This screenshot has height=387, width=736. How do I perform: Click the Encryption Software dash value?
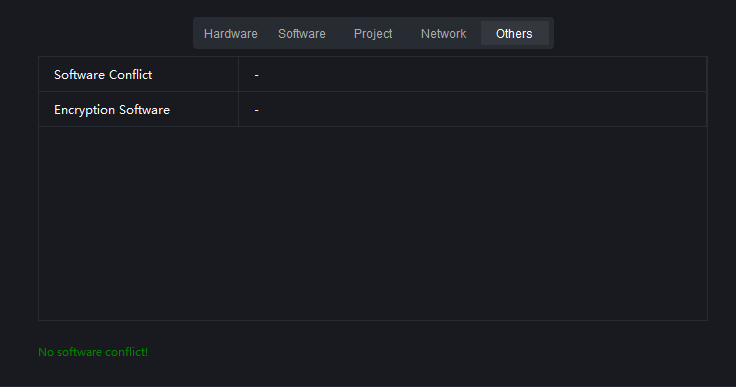point(256,110)
